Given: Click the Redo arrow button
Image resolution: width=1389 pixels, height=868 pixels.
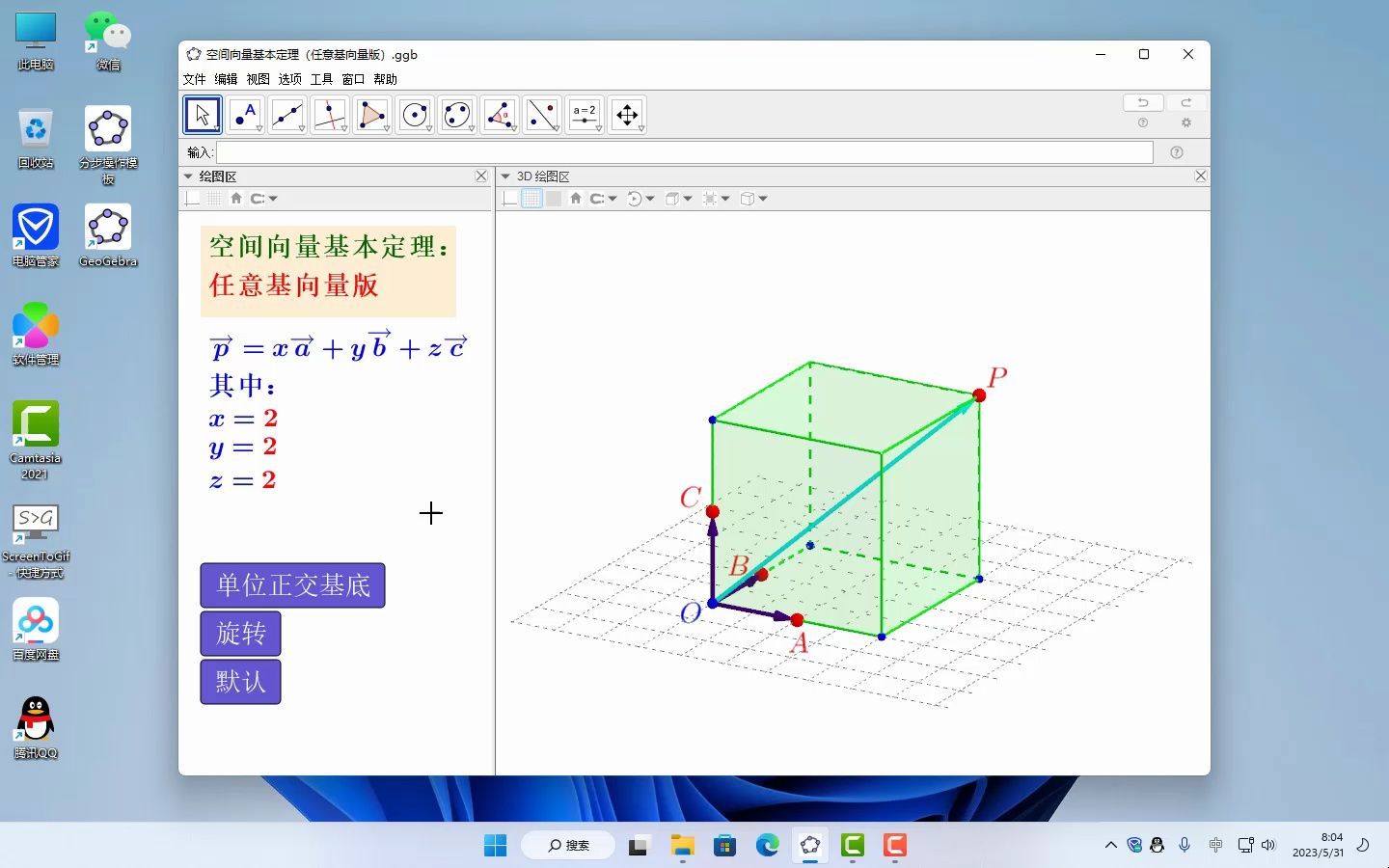Looking at the screenshot, I should coord(1186,102).
